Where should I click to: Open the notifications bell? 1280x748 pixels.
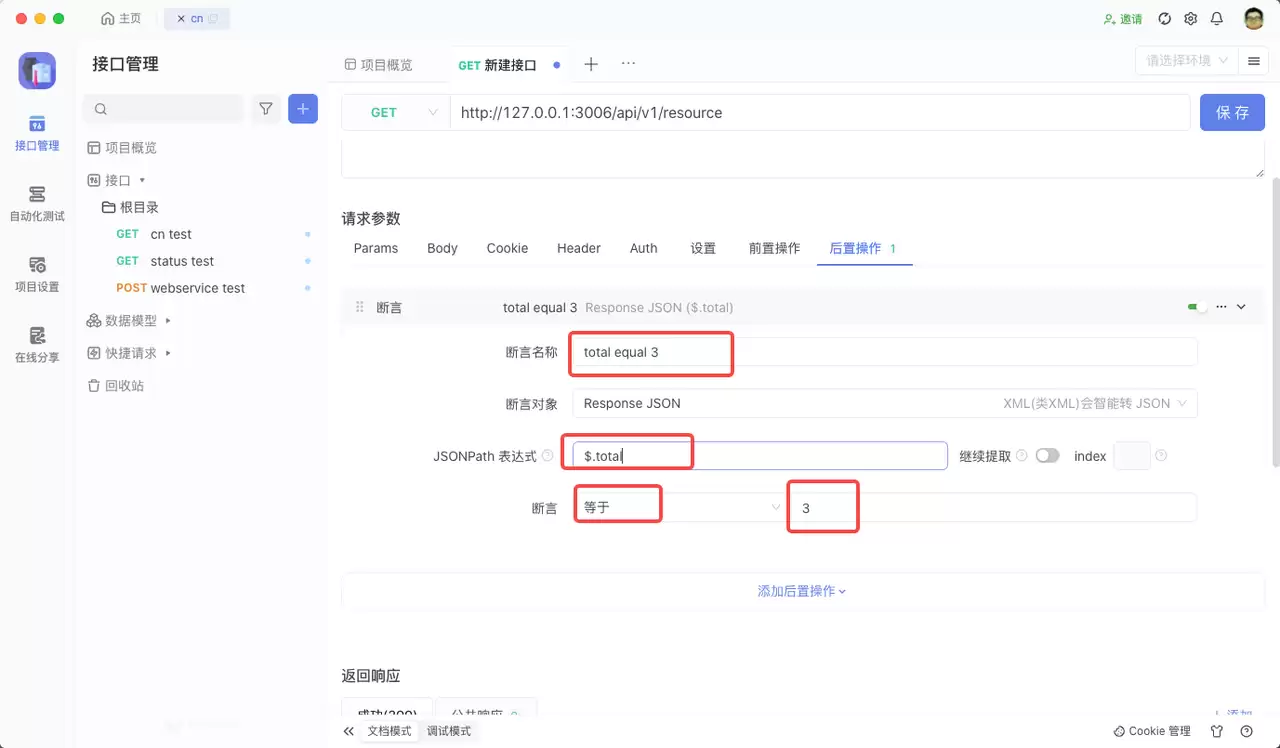1217,19
